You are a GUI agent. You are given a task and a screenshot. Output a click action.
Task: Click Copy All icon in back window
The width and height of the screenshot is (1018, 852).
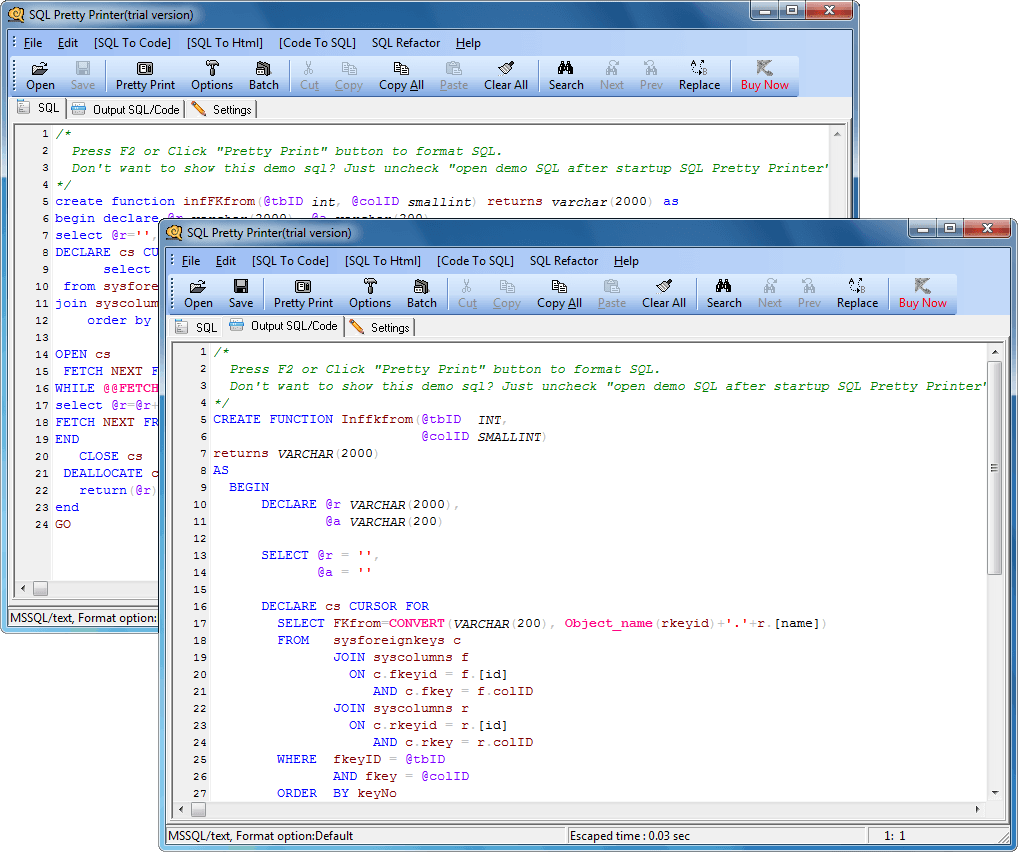(401, 75)
